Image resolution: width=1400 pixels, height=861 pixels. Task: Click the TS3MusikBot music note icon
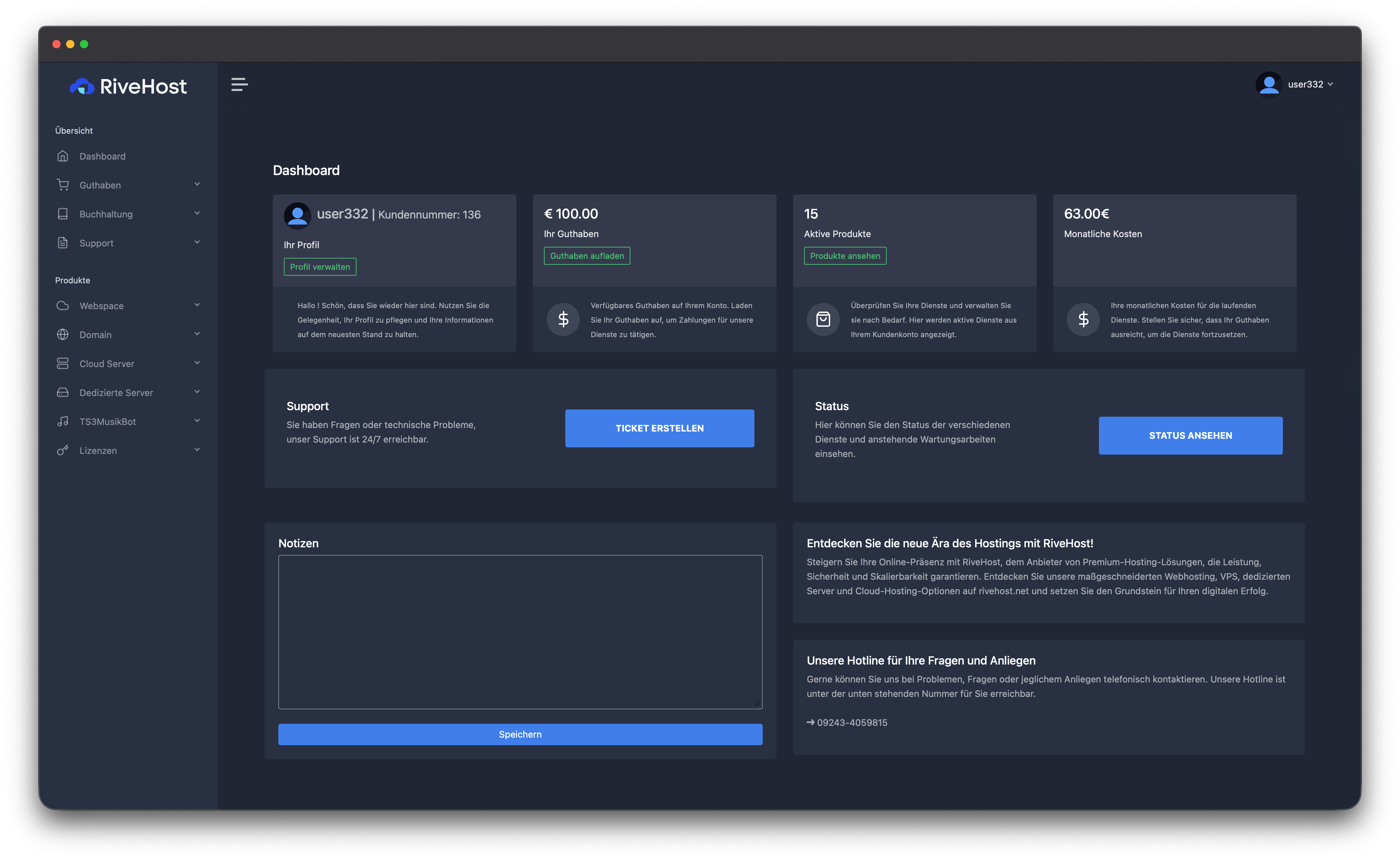[x=63, y=422]
